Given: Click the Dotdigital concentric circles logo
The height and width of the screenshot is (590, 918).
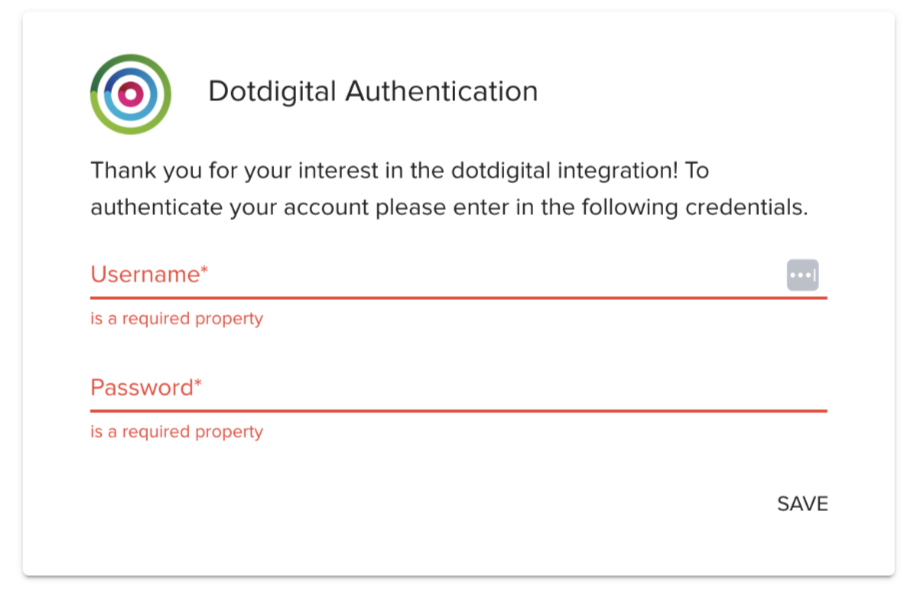Looking at the screenshot, I should click(131, 94).
